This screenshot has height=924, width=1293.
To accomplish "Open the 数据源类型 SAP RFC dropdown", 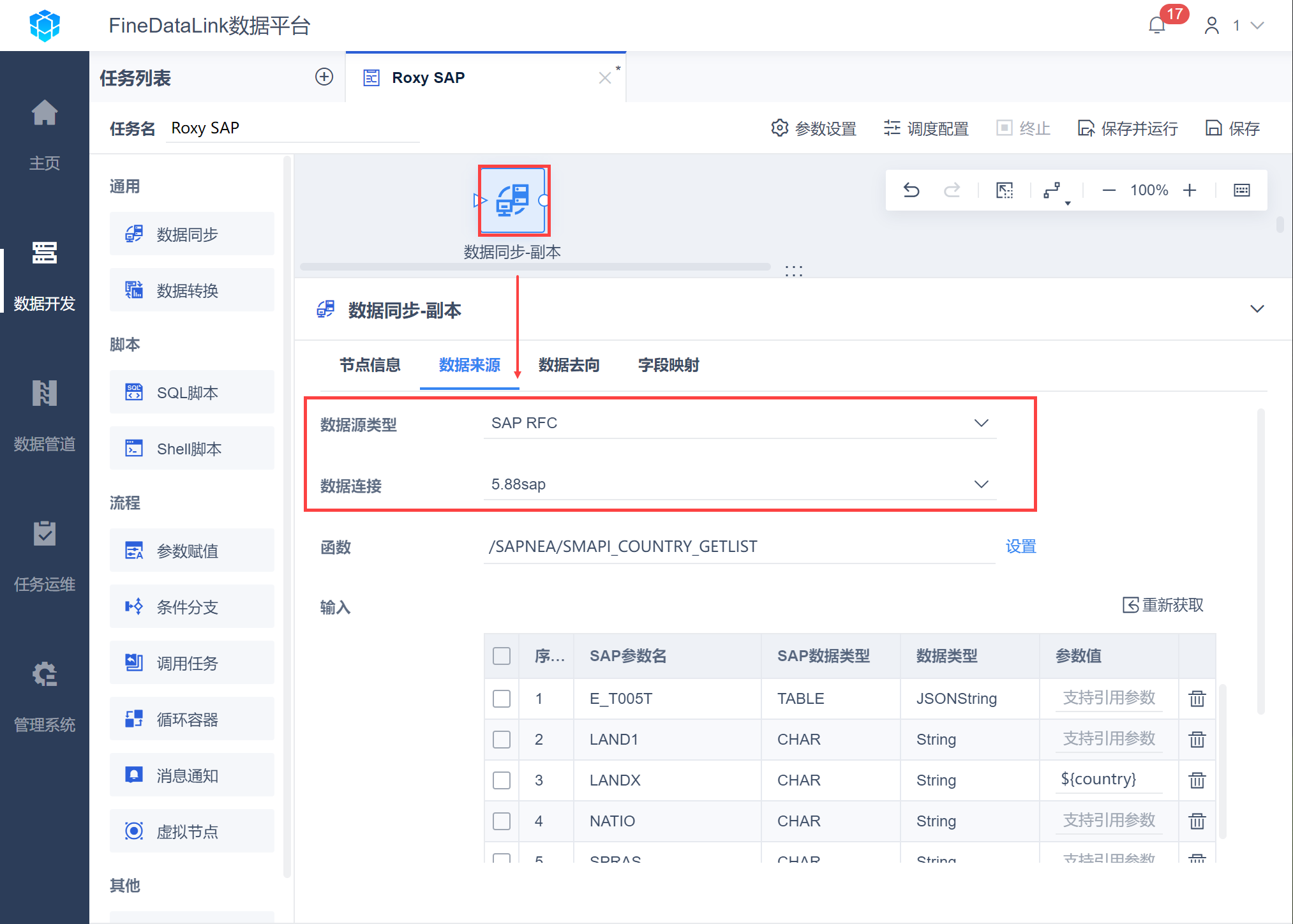I will [x=739, y=423].
